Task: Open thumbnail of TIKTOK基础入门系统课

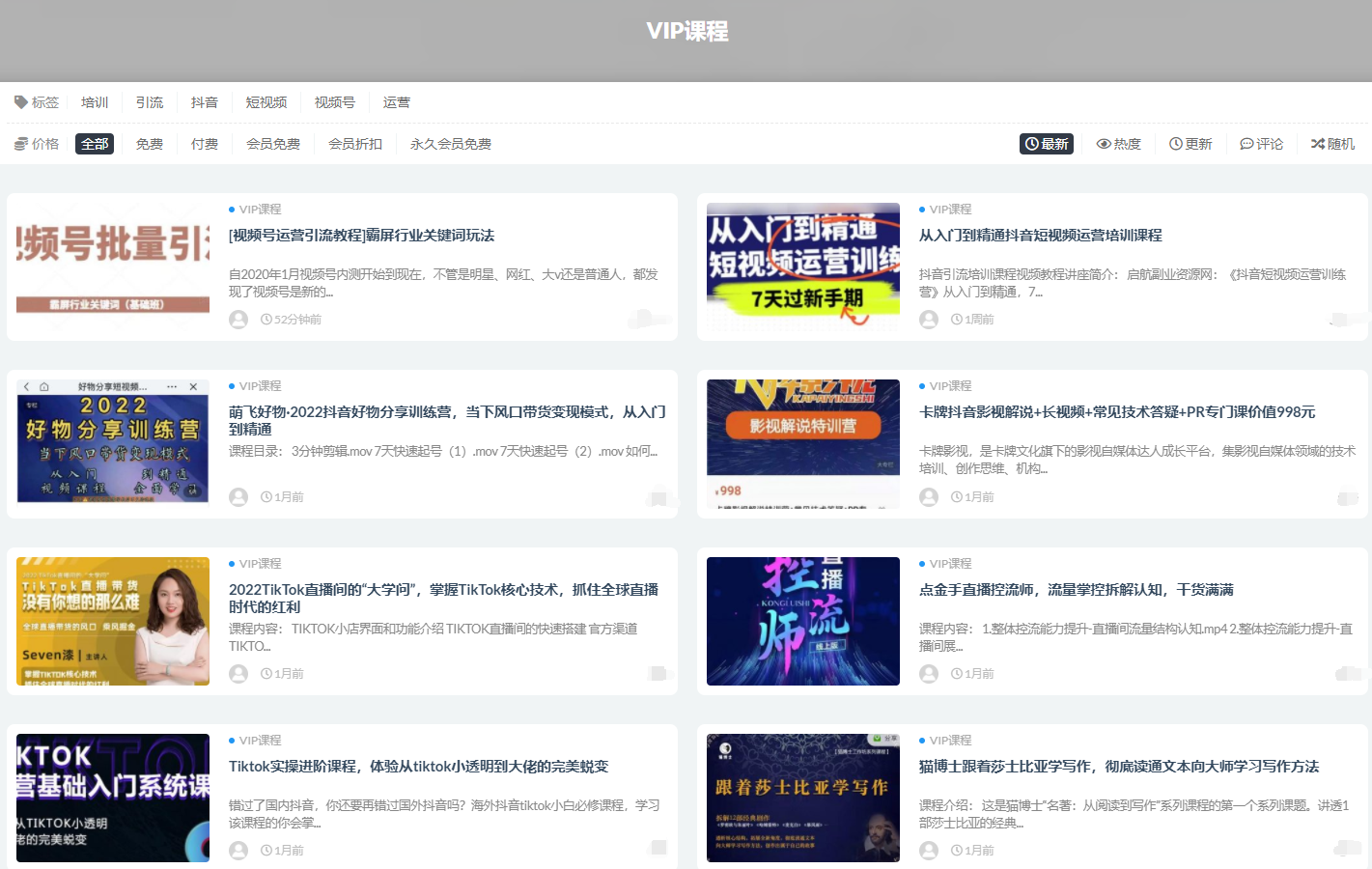Action: click(x=113, y=798)
